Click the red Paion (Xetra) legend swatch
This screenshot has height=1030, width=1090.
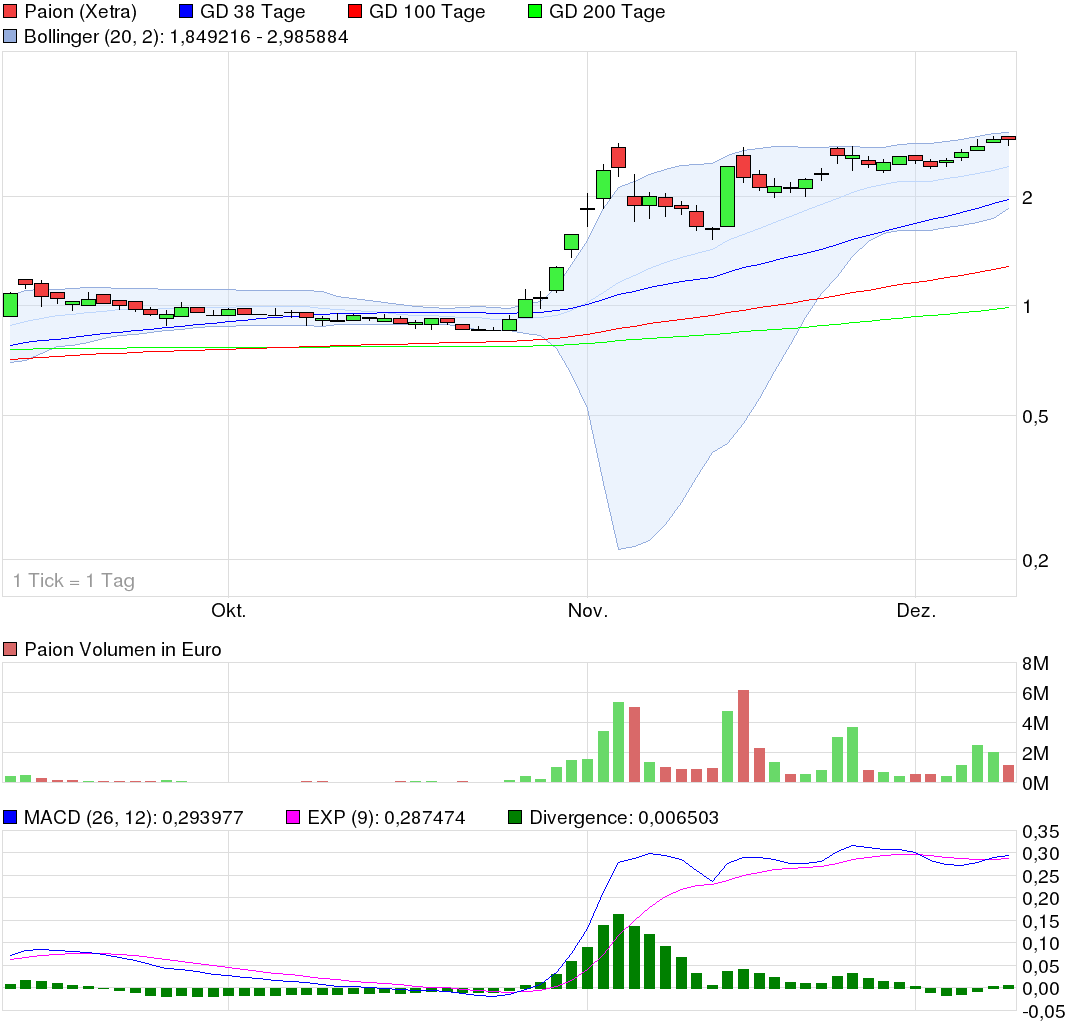[10, 12]
